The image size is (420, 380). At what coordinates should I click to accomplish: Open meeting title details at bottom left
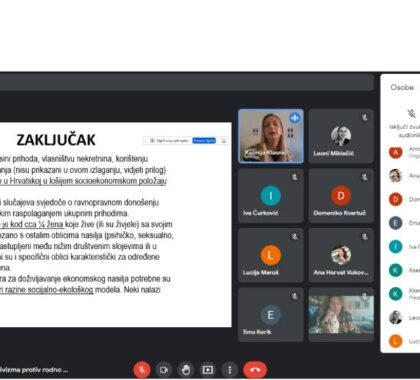[x=34, y=370]
